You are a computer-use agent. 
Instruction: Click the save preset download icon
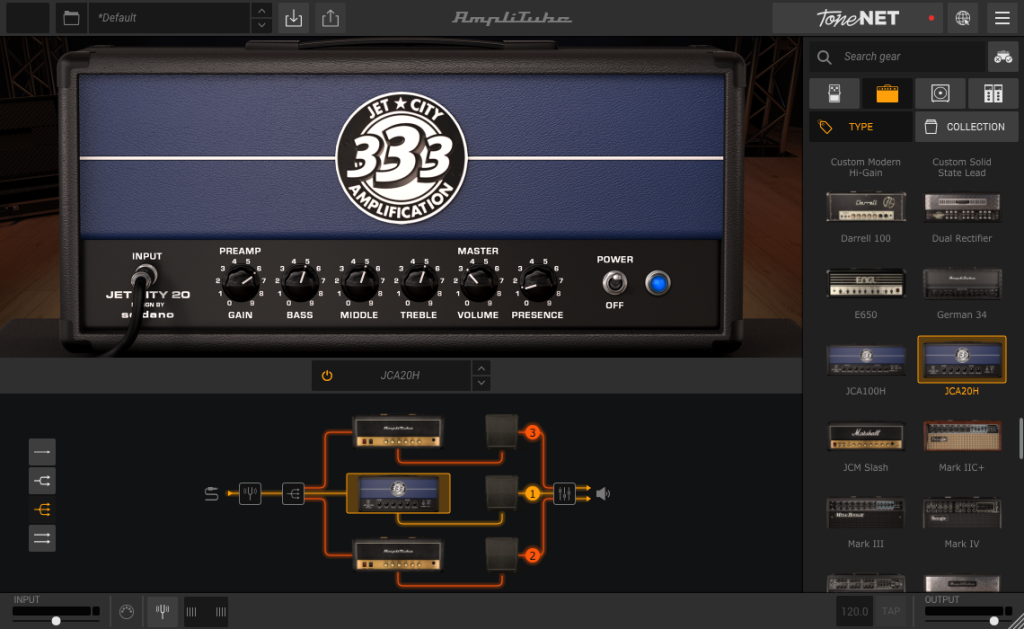(x=294, y=18)
